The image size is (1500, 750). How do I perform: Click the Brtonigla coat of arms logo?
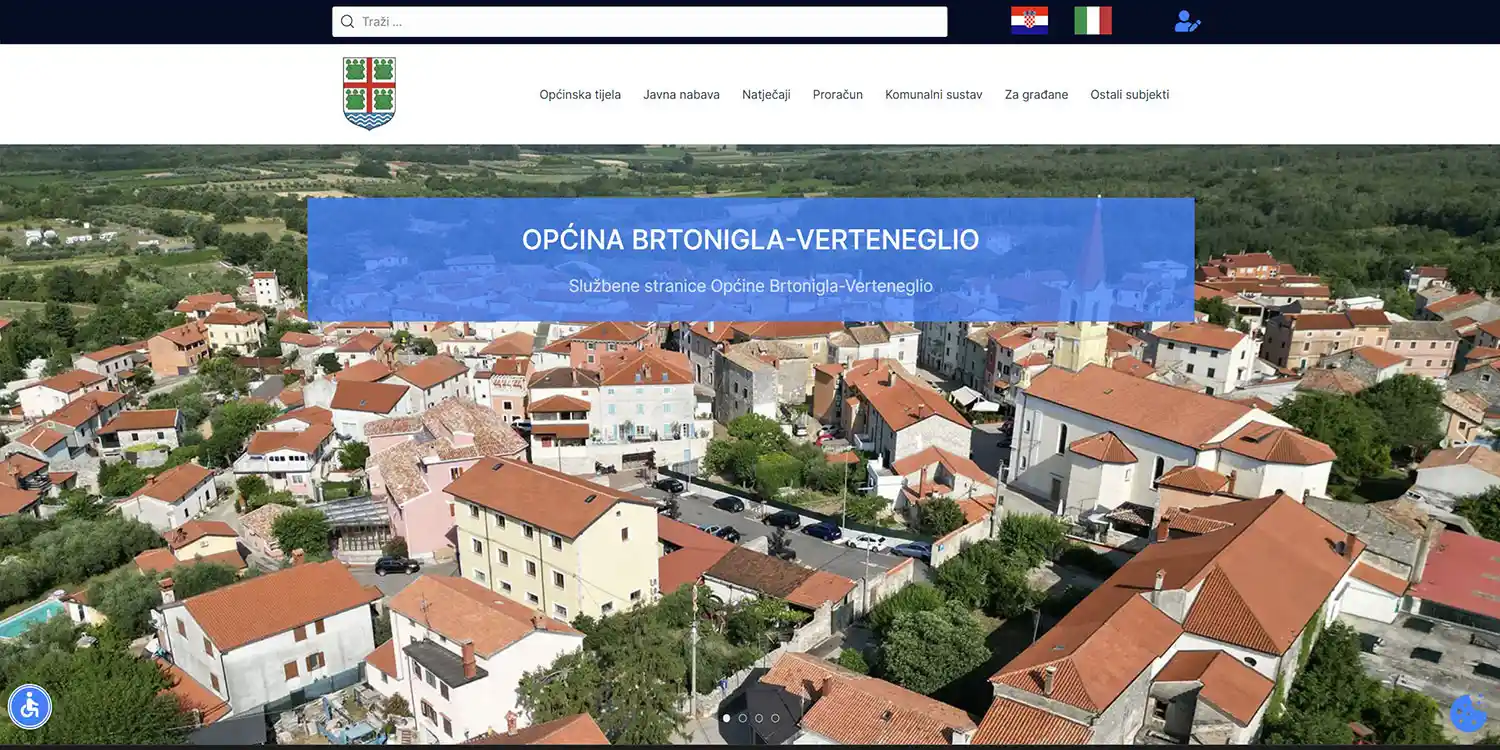369,92
